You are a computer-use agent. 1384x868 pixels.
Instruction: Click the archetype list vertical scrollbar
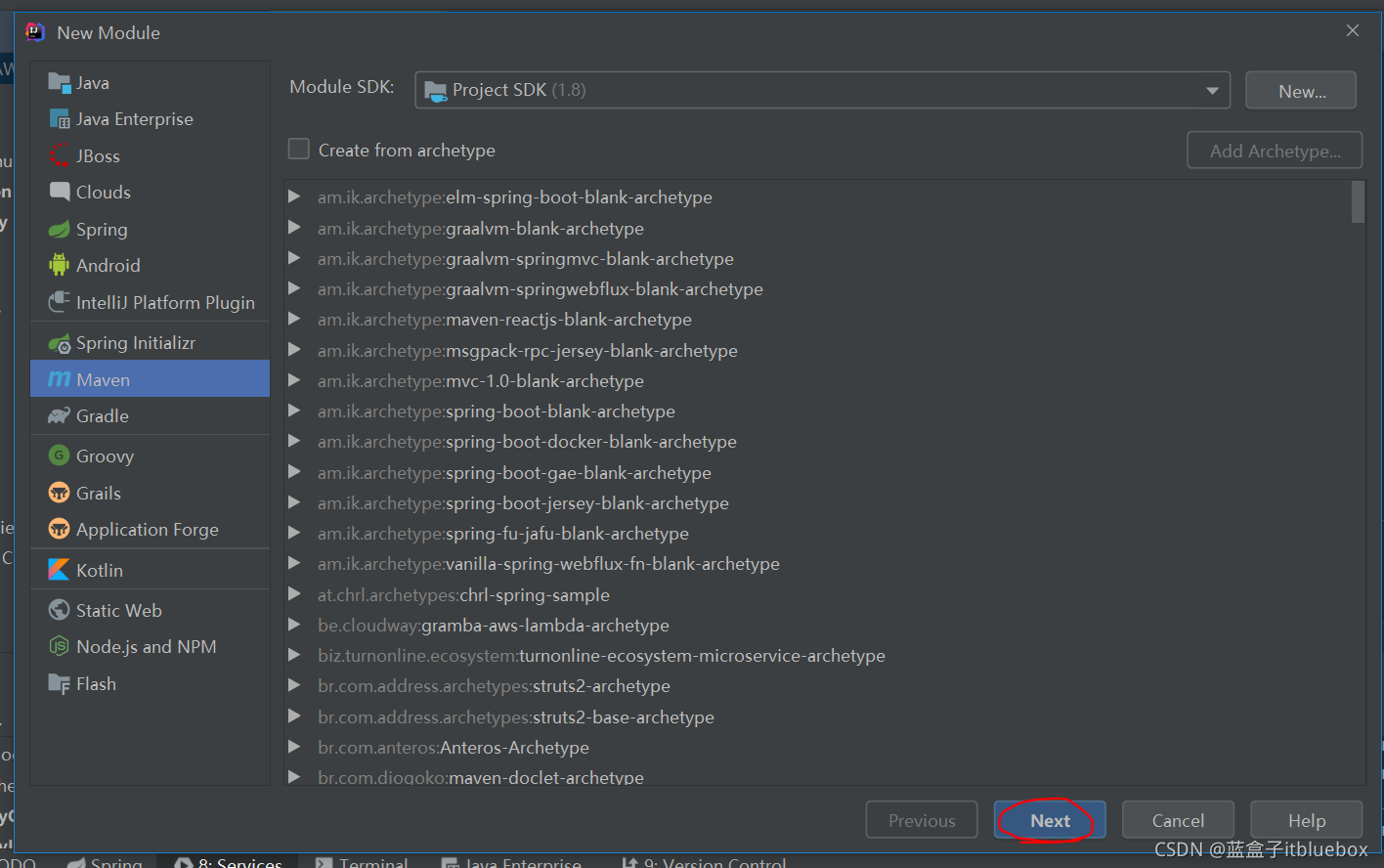[1358, 202]
